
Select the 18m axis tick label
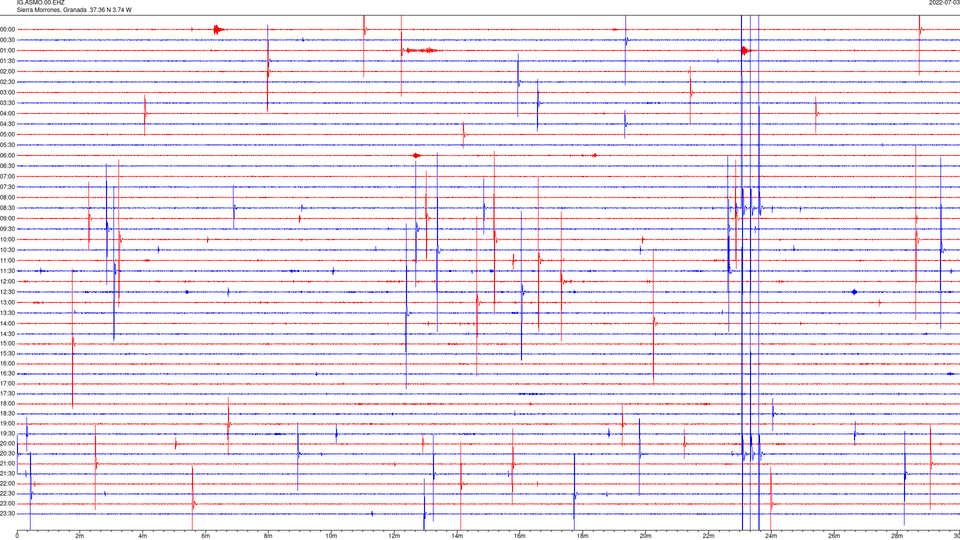click(x=582, y=536)
